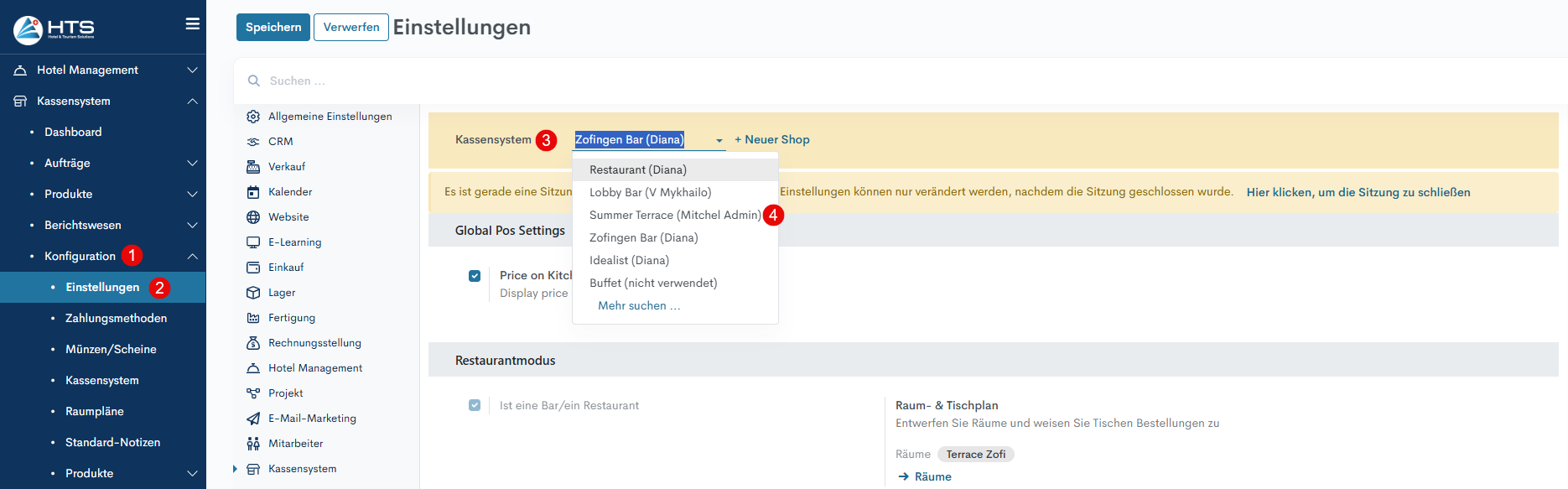The image size is (1568, 489).
Task: Open the Kassensystem shop dropdown arrow
Action: tap(719, 141)
